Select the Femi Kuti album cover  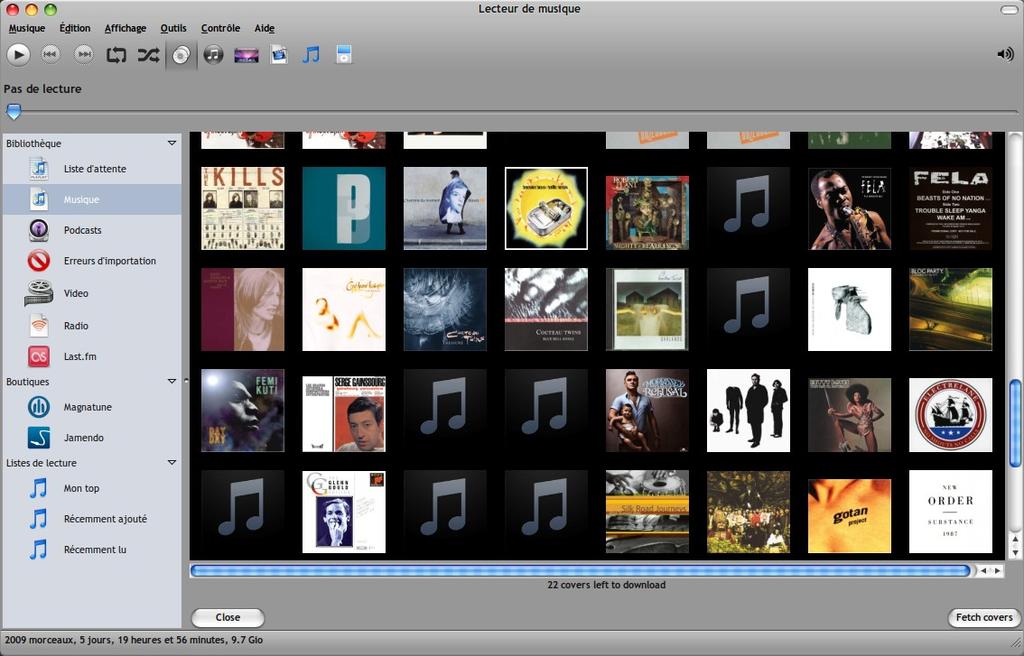[x=242, y=410]
